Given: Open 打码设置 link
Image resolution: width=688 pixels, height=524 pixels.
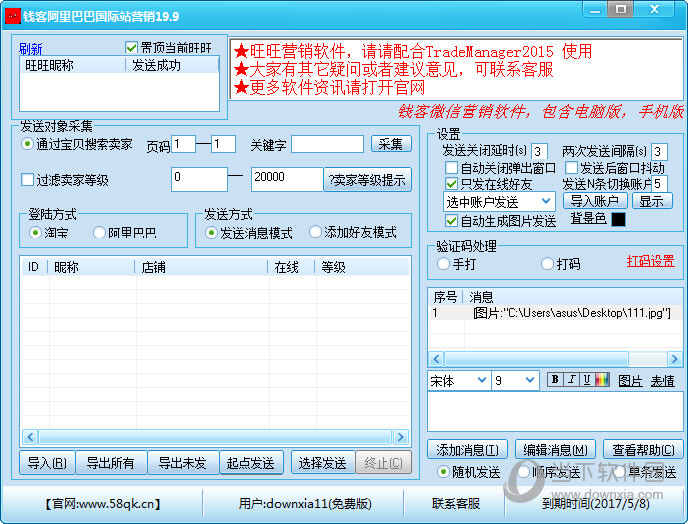Looking at the screenshot, I should coord(651,261).
